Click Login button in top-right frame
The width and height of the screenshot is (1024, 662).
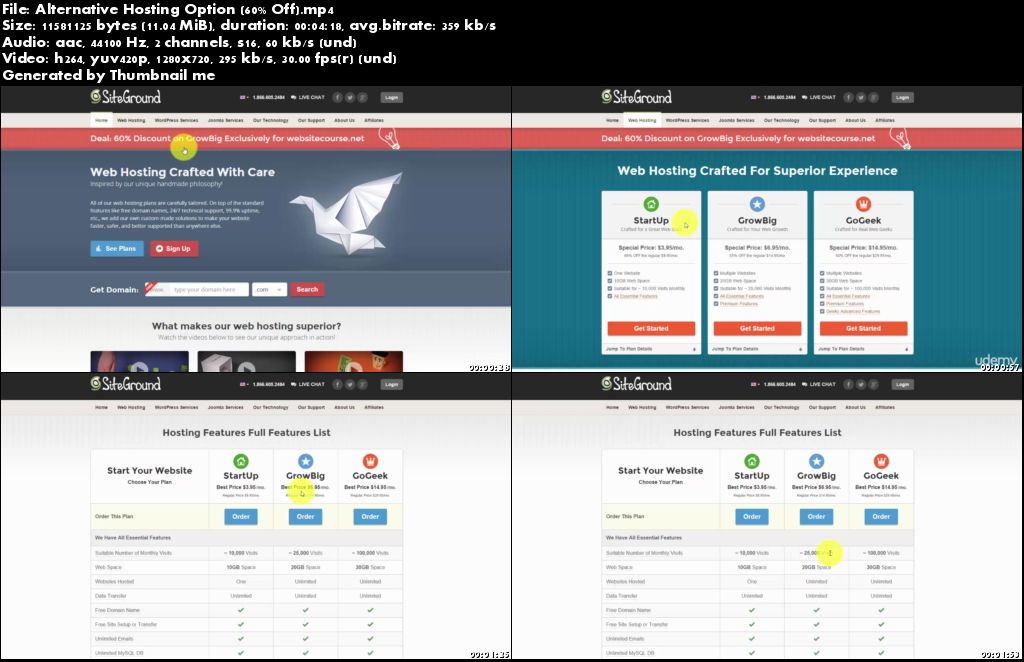tap(903, 97)
